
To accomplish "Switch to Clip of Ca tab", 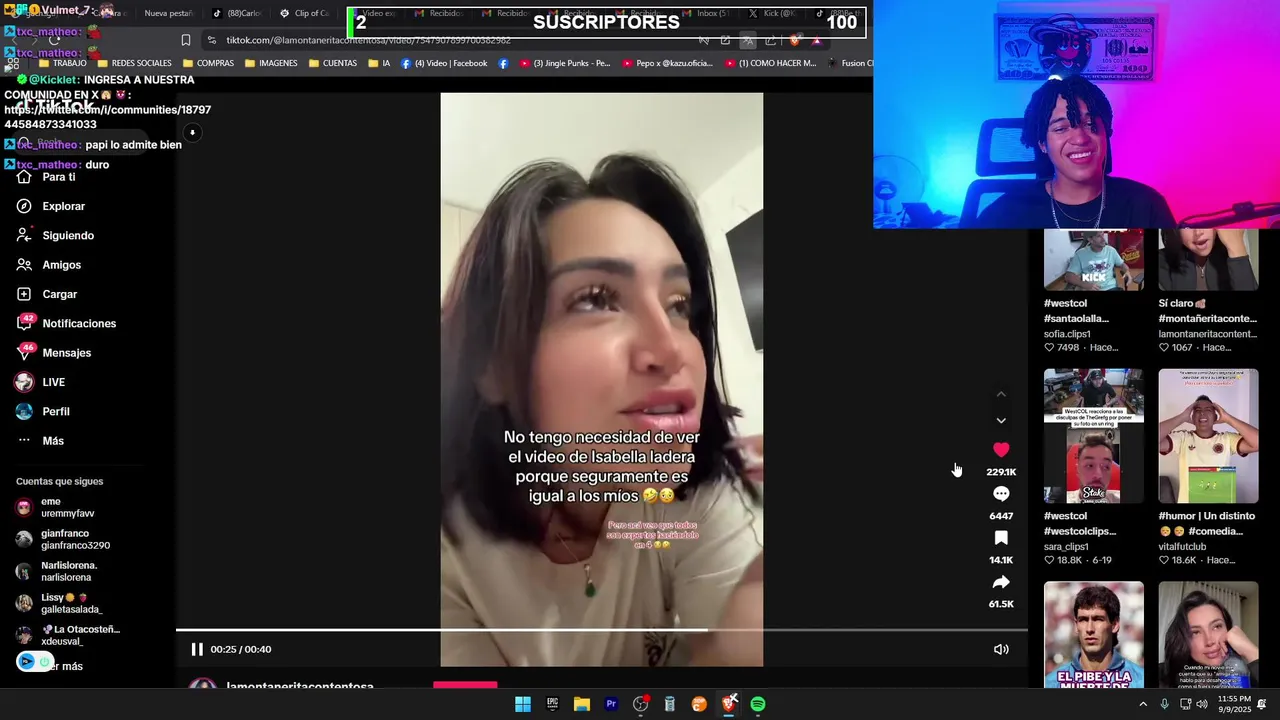I will (304, 13).
